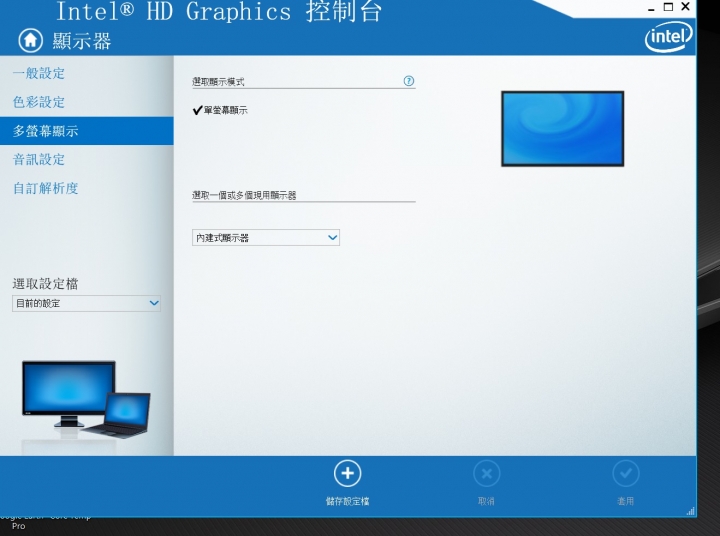Open the 內建式顯示器 display dropdown
720x536 pixels.
click(x=266, y=237)
